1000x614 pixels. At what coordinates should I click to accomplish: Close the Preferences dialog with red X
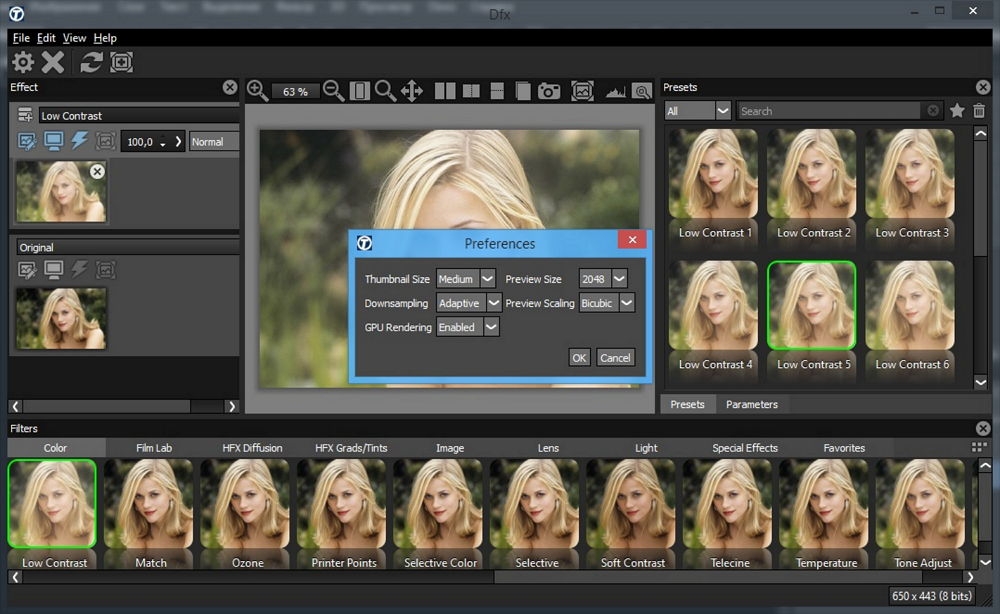point(632,240)
